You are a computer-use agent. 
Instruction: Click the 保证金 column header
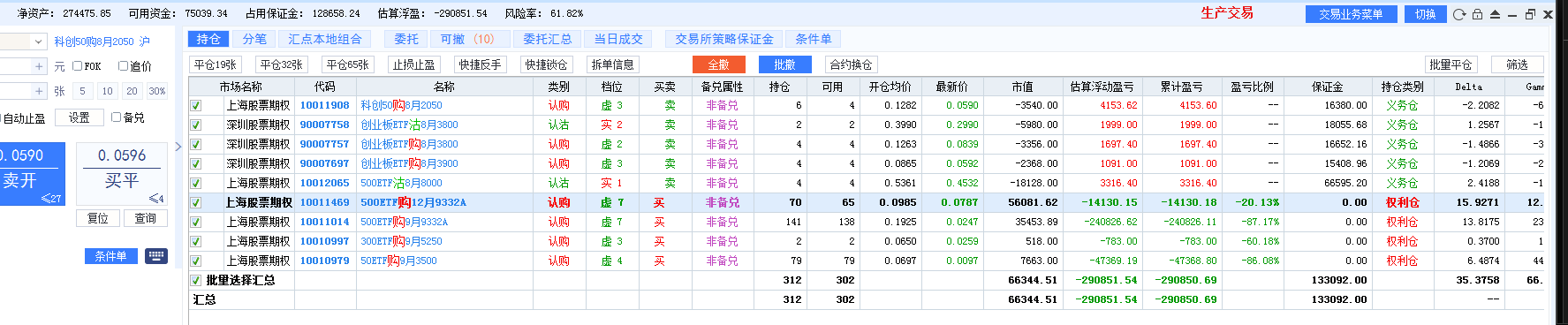[1327, 87]
